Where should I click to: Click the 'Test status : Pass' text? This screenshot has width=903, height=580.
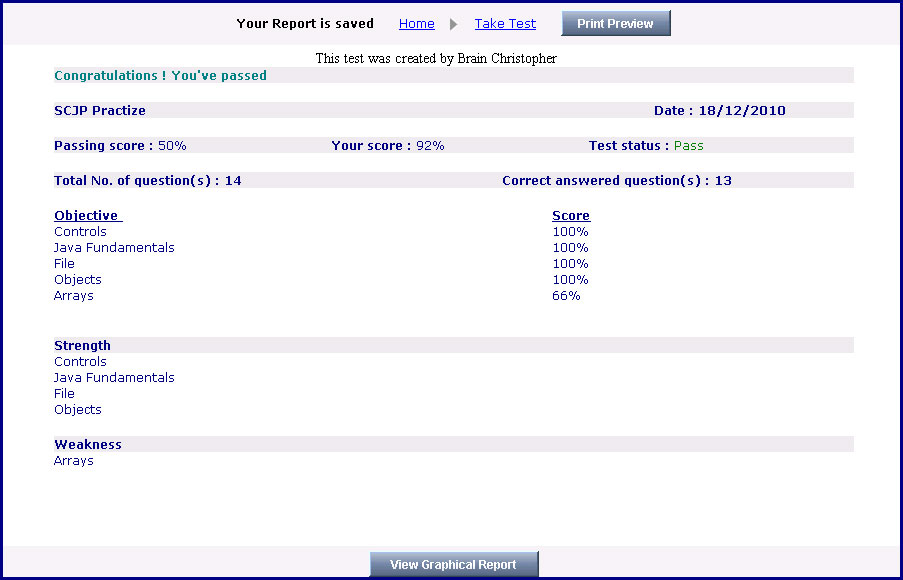click(646, 146)
